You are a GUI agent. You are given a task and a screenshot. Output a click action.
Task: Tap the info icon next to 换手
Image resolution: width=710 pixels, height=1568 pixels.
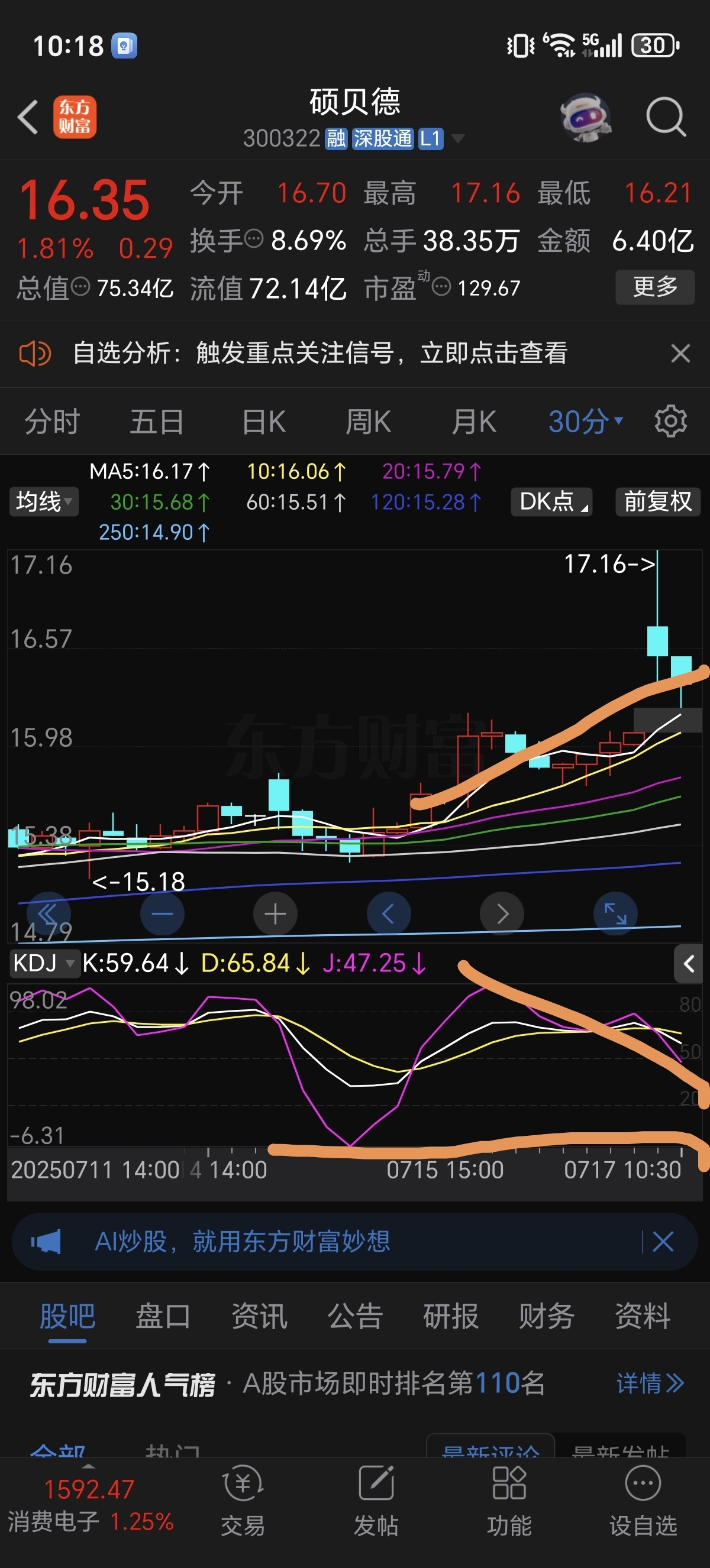[x=254, y=239]
